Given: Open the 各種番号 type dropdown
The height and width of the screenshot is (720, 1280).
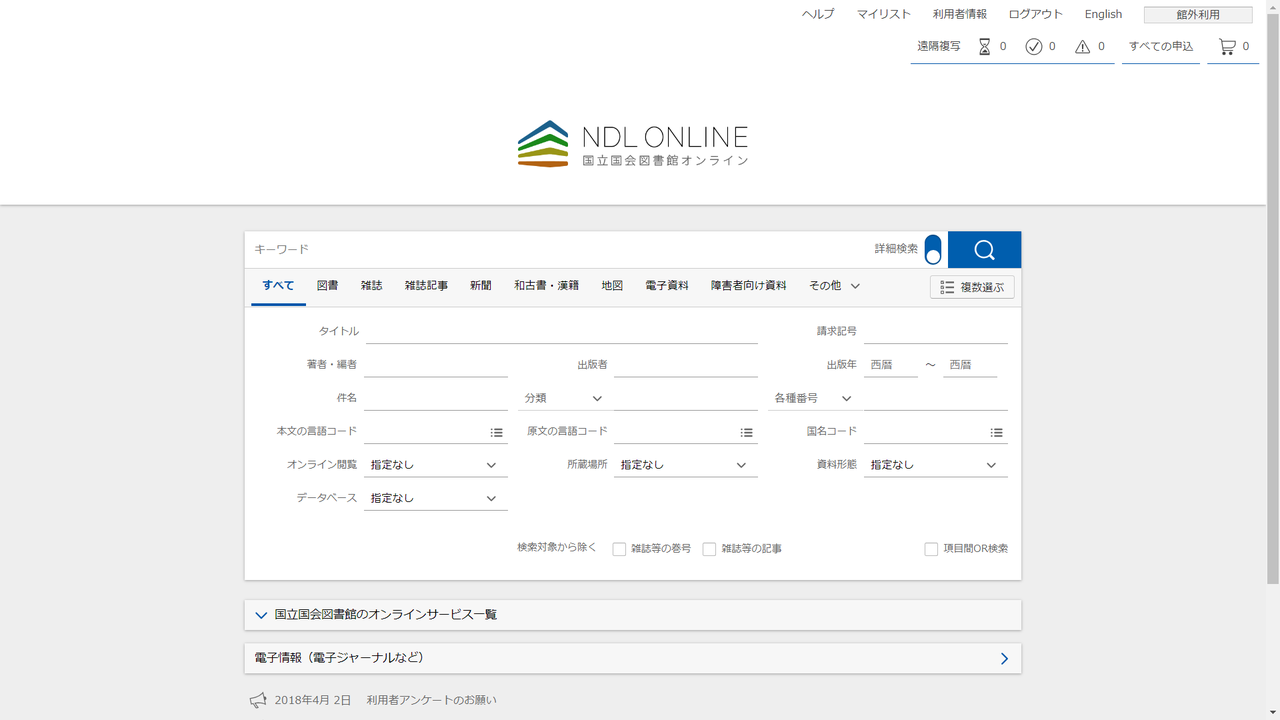Looking at the screenshot, I should coord(813,398).
